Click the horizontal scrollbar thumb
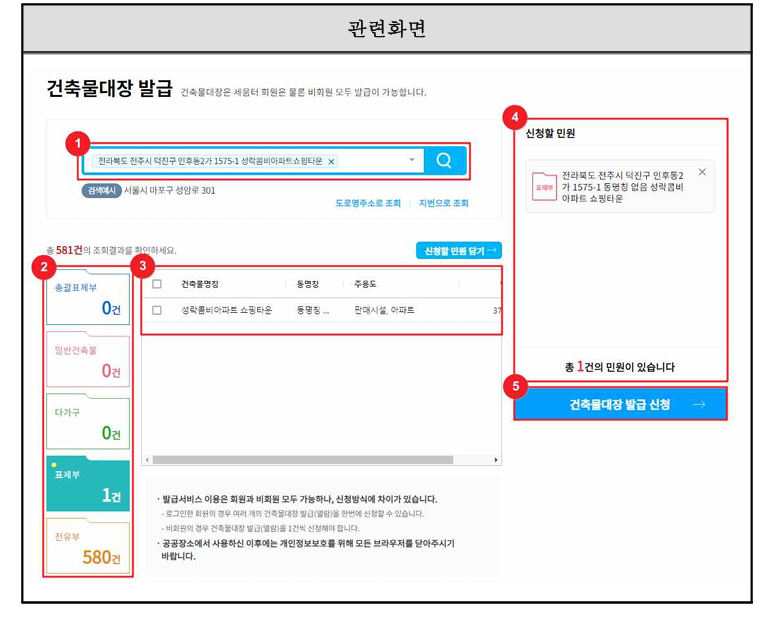 (x=303, y=460)
